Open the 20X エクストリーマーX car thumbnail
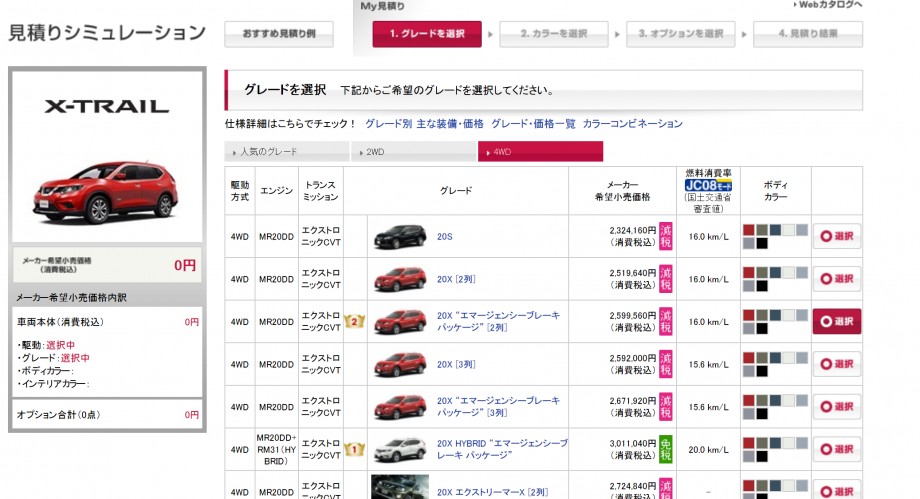Screen dimensions: 920x499 (400, 487)
